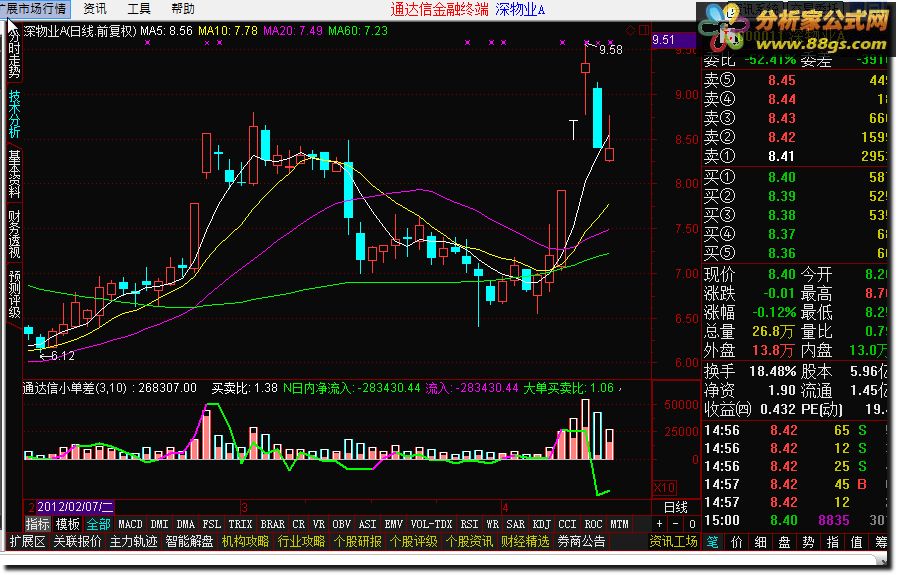
Task: Open the 帮助 menu
Action: pyautogui.click(x=183, y=9)
